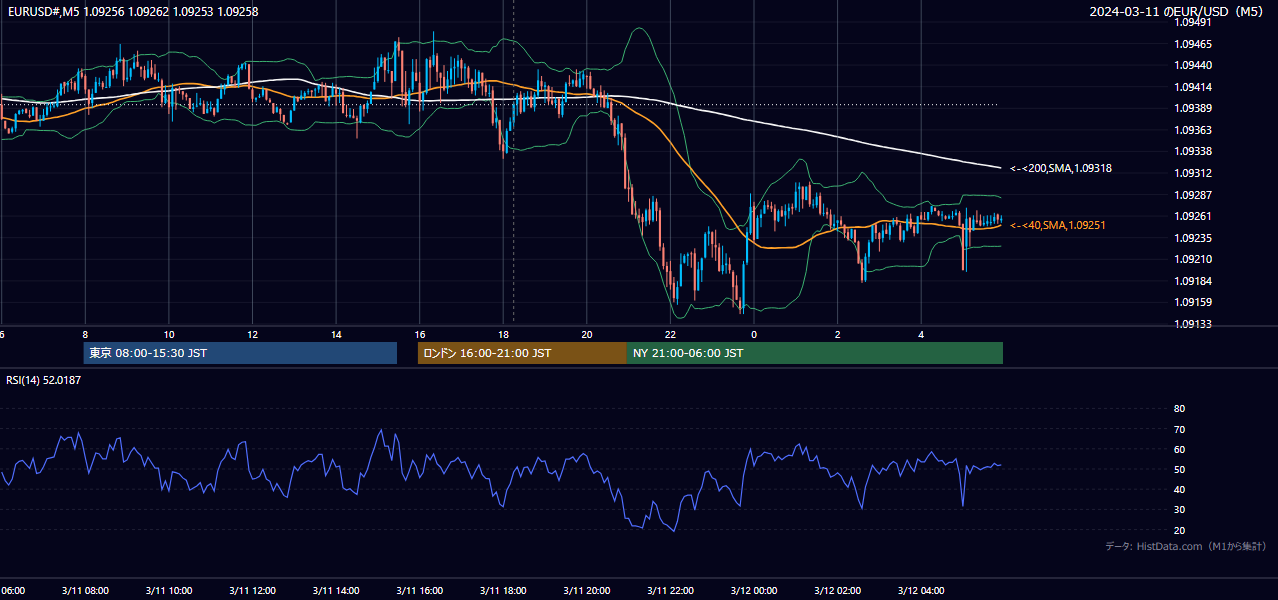Select the London 16:00-21:00 JST session bar
The image size is (1278, 600).
point(522,353)
